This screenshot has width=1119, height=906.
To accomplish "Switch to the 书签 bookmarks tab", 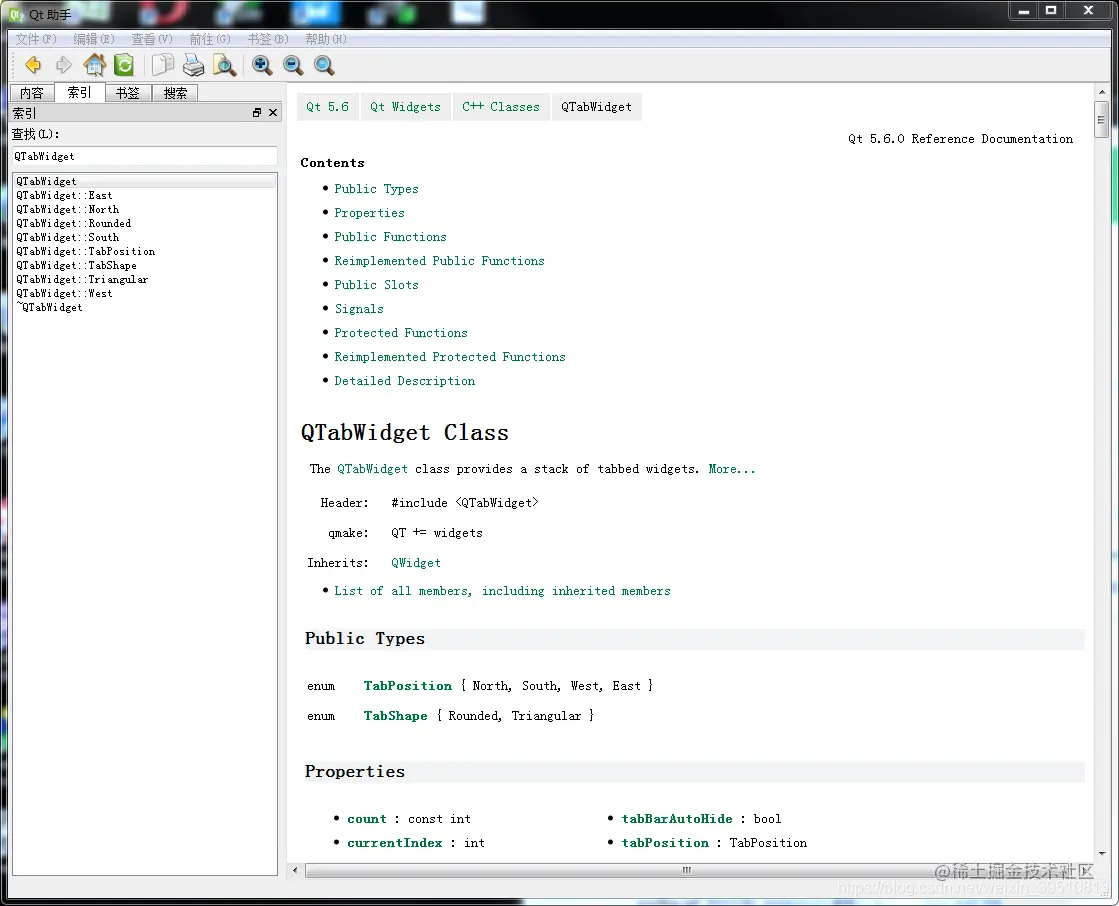I will (128, 93).
